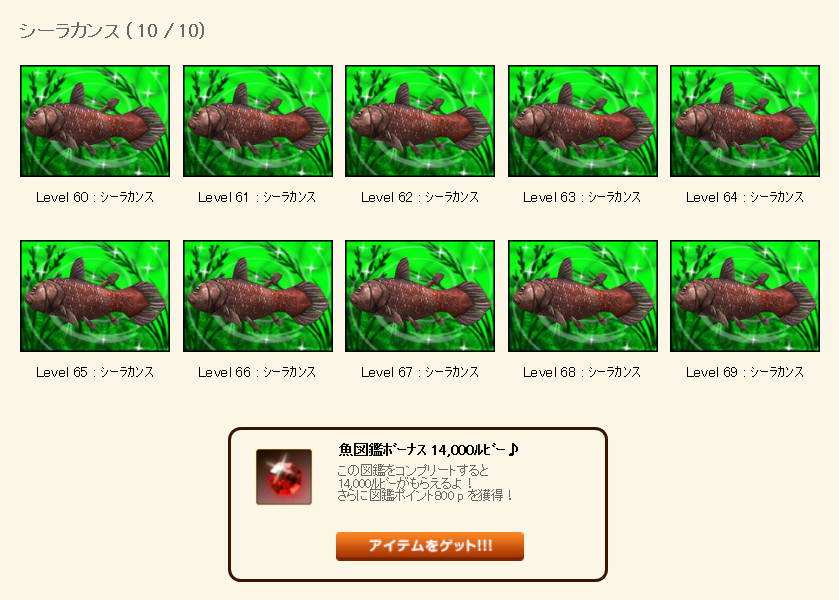Click the Level 60 coelacanth picture

click(x=95, y=121)
